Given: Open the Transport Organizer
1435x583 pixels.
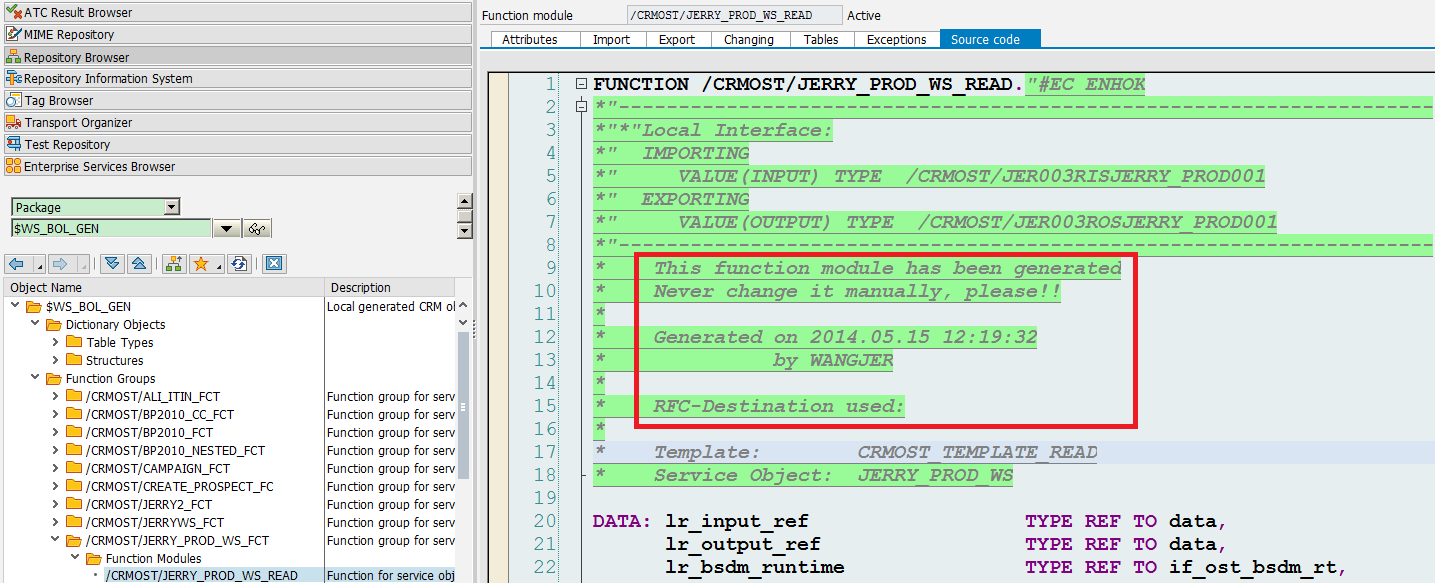Looking at the screenshot, I should [236, 122].
